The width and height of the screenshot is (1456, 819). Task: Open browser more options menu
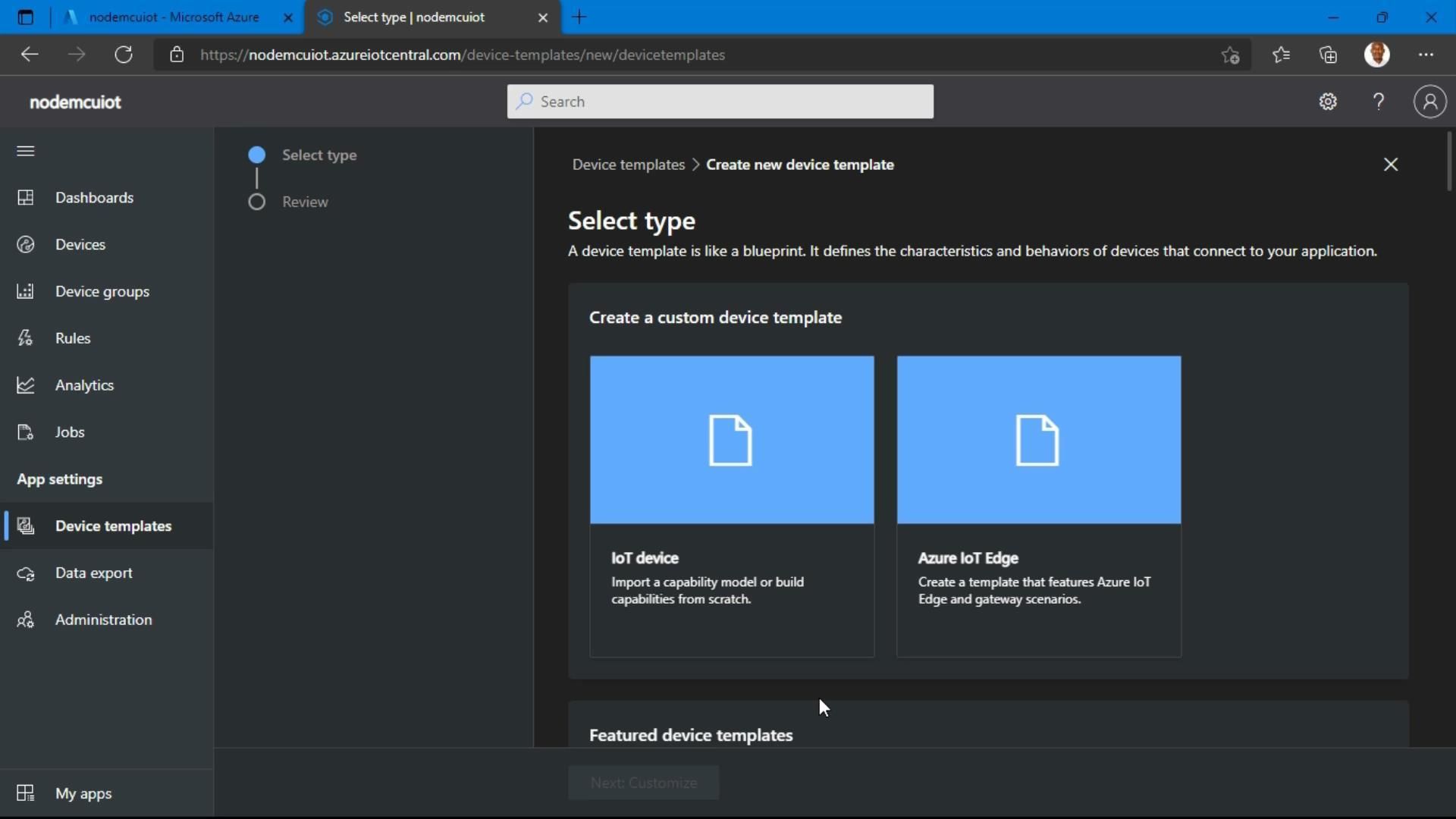(x=1427, y=55)
